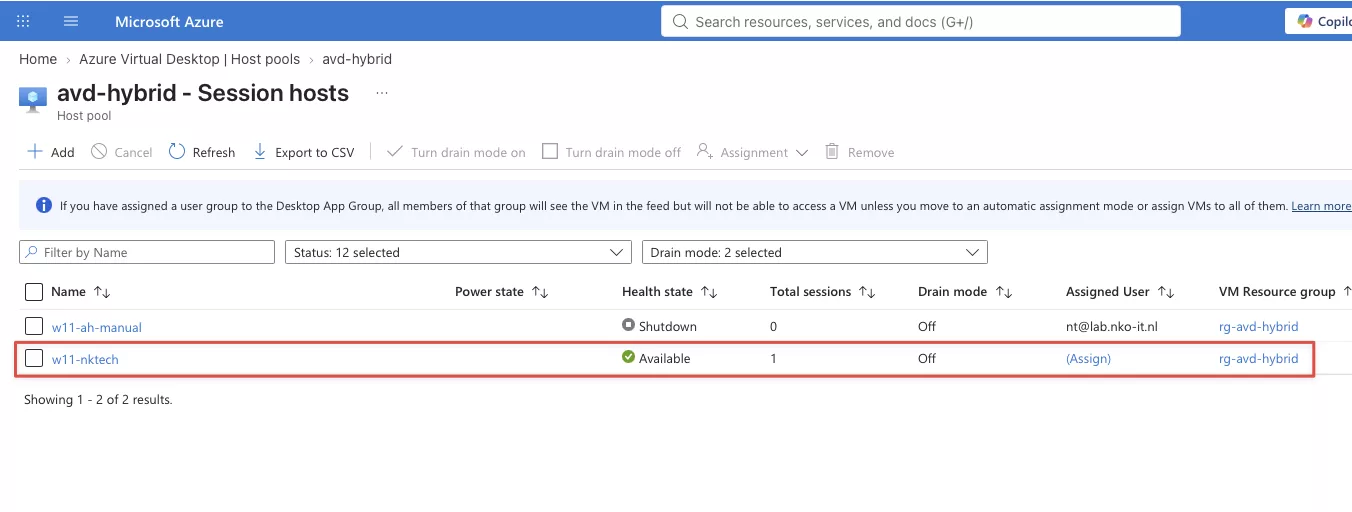
Task: Go to Home in breadcrumb
Action: [38, 59]
